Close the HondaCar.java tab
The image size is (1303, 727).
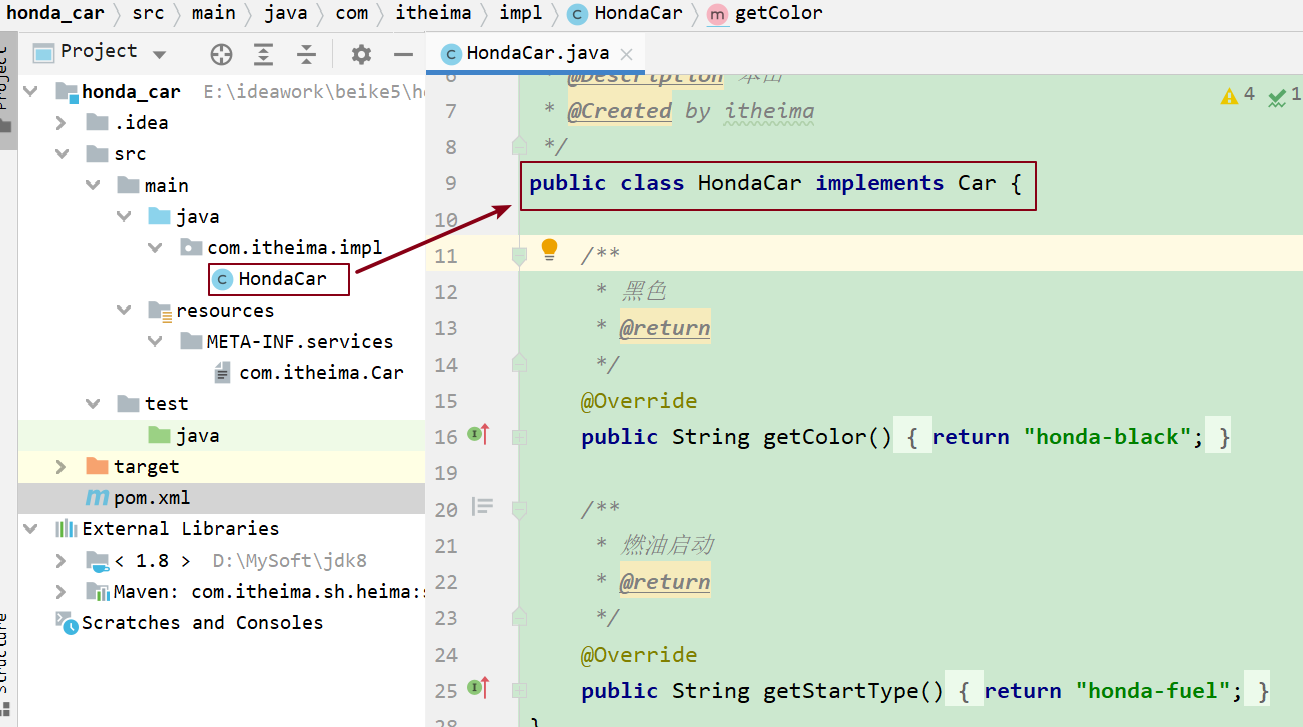click(627, 55)
